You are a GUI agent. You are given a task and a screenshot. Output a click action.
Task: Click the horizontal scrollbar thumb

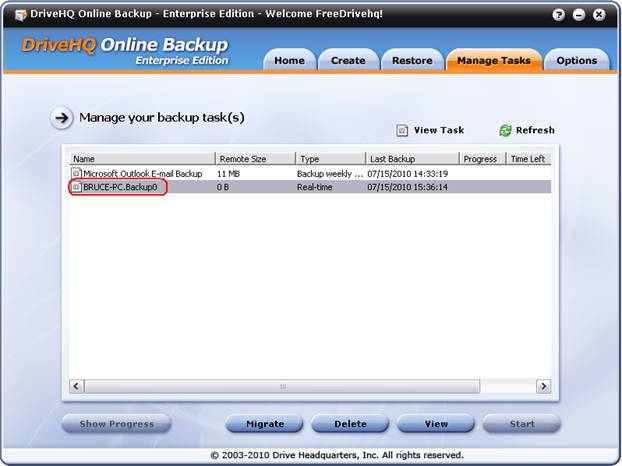click(x=282, y=386)
